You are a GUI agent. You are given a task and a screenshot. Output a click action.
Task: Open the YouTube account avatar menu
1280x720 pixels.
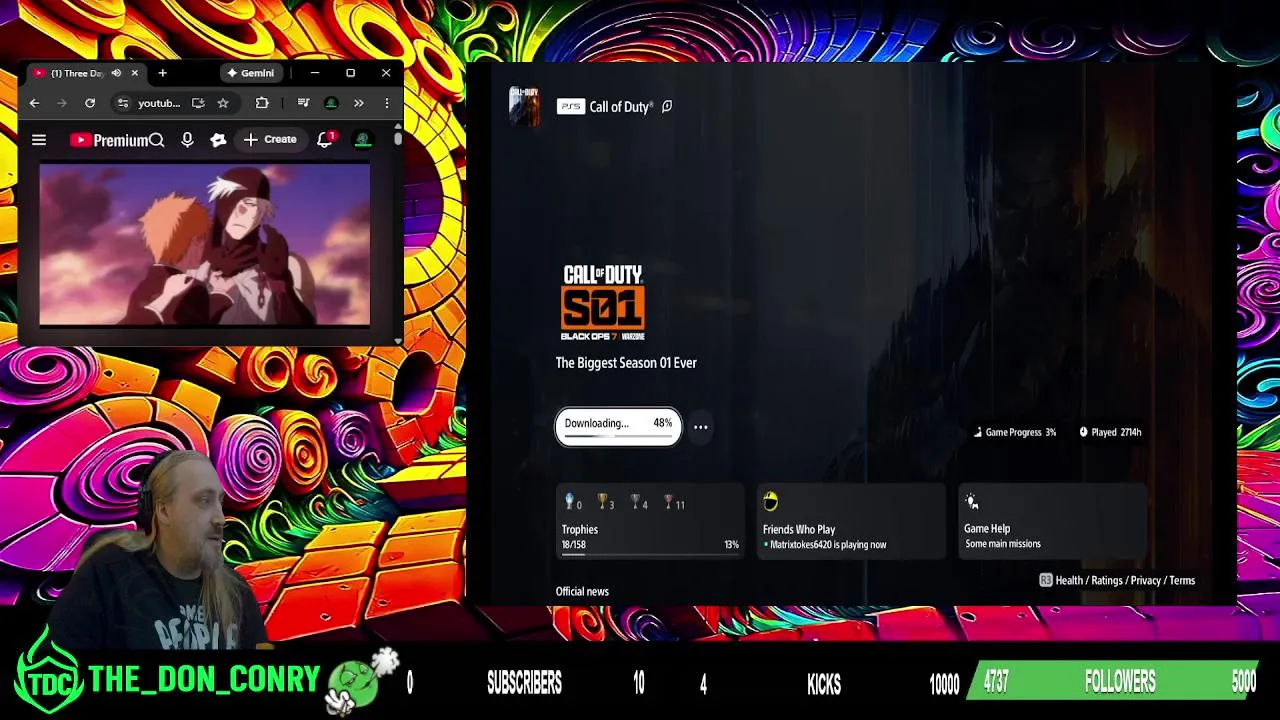click(363, 140)
